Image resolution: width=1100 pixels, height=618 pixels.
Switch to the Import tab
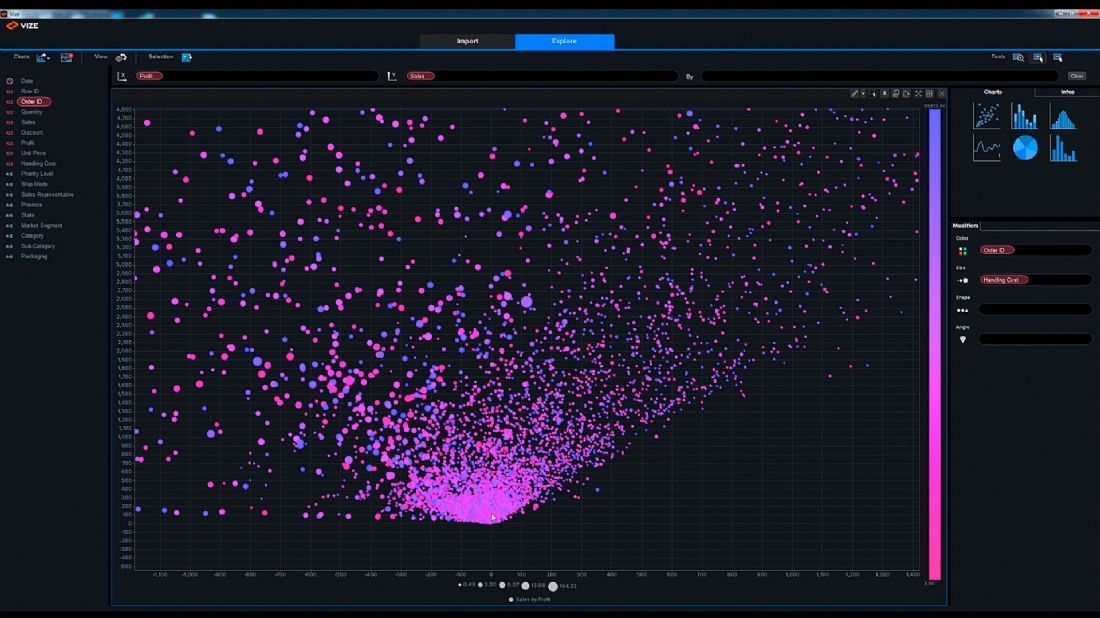point(467,41)
